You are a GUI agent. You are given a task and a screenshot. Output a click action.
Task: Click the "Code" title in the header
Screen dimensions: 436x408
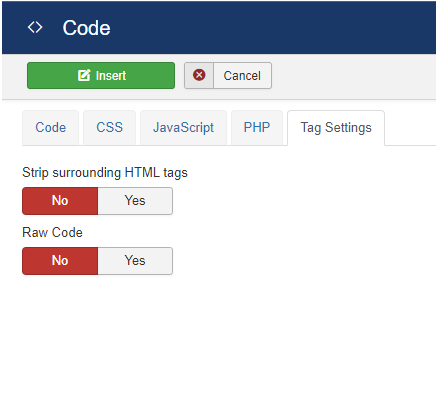pos(86,28)
